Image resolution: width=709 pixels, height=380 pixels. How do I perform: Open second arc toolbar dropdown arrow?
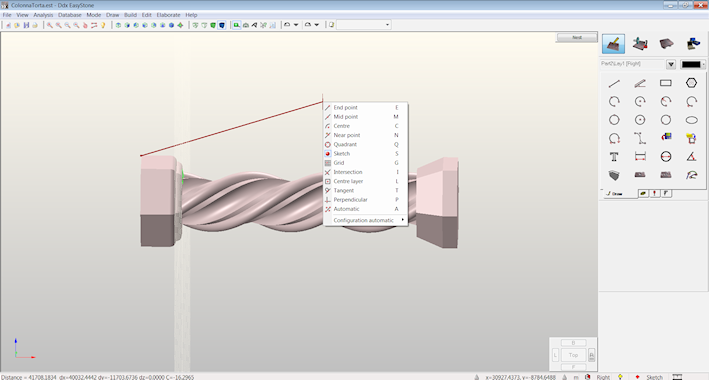coord(317,25)
